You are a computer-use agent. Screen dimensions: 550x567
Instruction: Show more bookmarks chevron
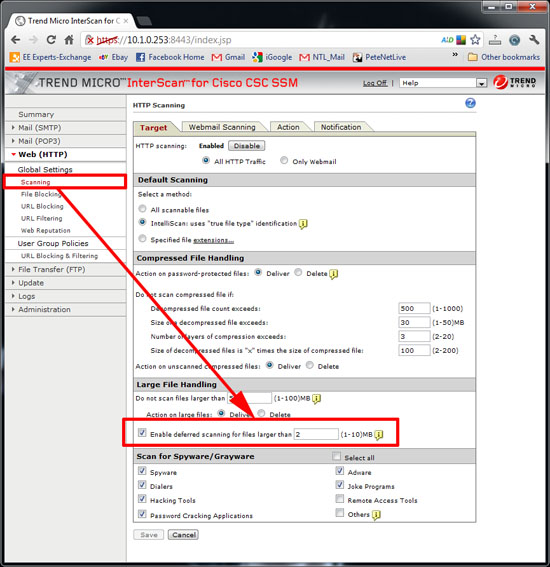(455, 55)
